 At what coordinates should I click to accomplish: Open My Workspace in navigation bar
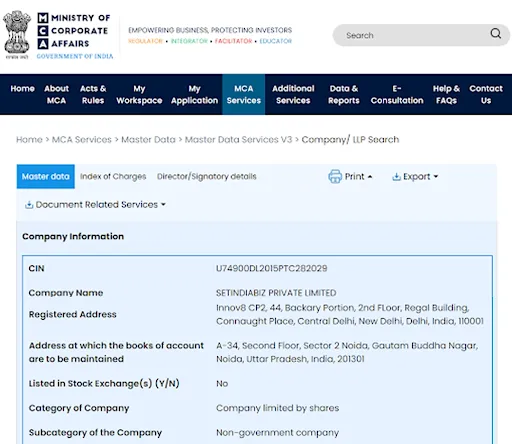point(139,94)
